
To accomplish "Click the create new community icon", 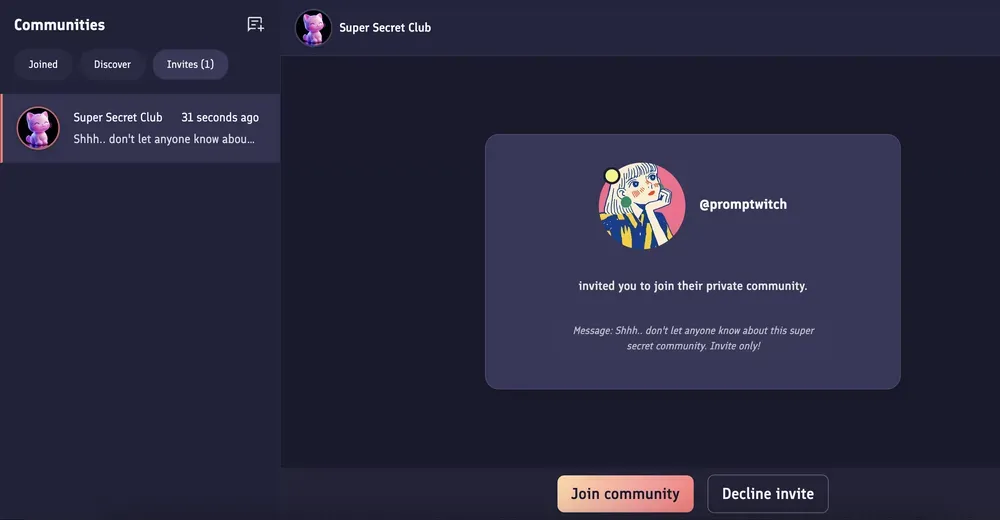I will tap(255, 25).
